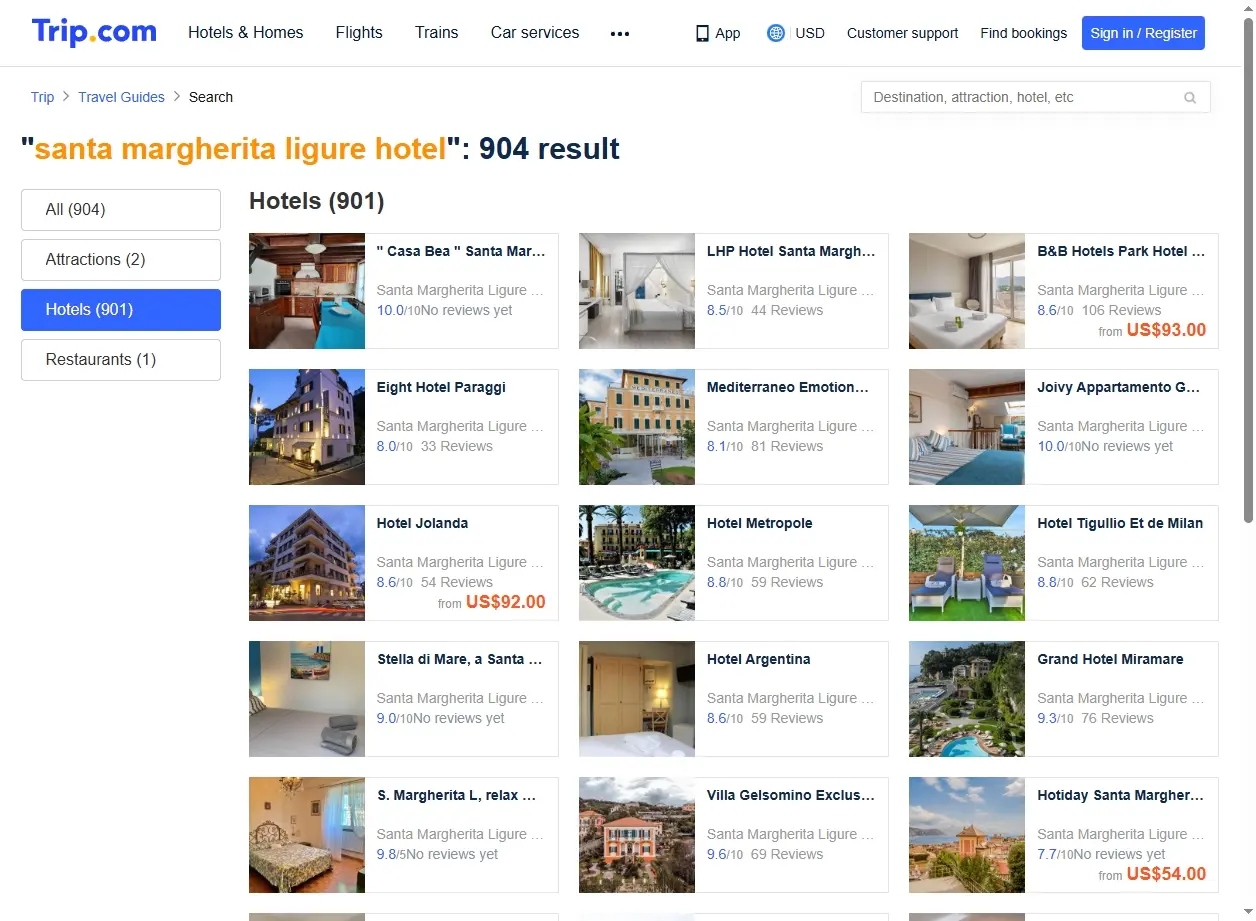Open Hotel Argentina thumbnail

[x=637, y=699]
